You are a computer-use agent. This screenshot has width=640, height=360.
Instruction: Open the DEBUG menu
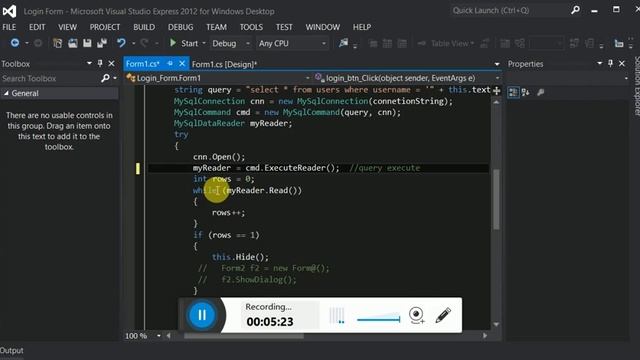click(x=180, y=27)
